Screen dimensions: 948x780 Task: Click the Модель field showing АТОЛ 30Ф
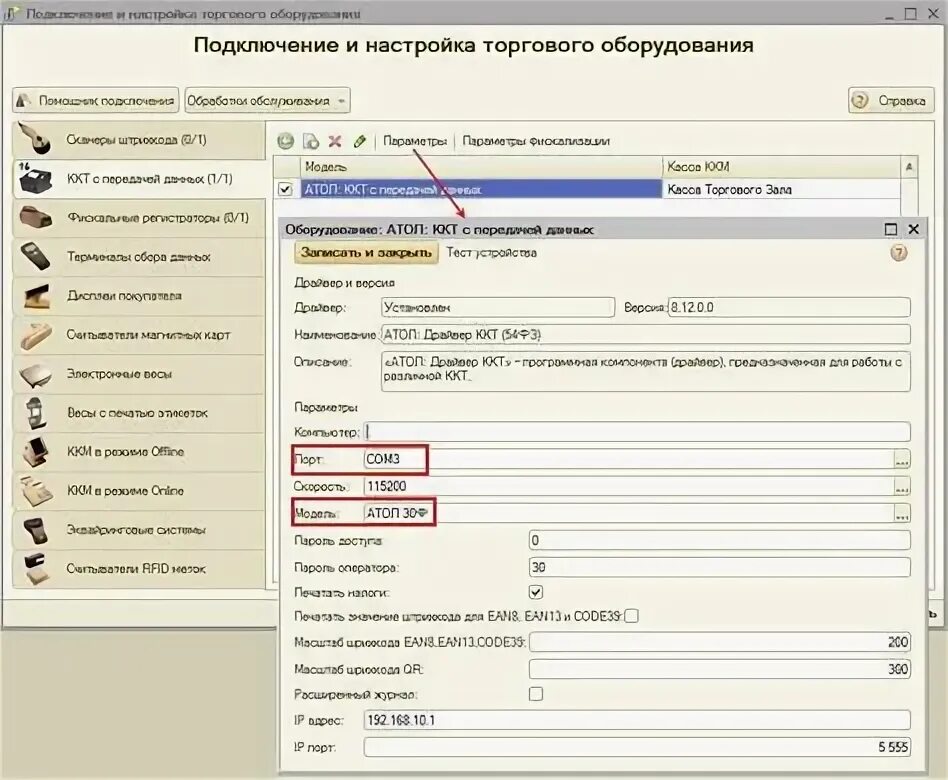coord(629,513)
